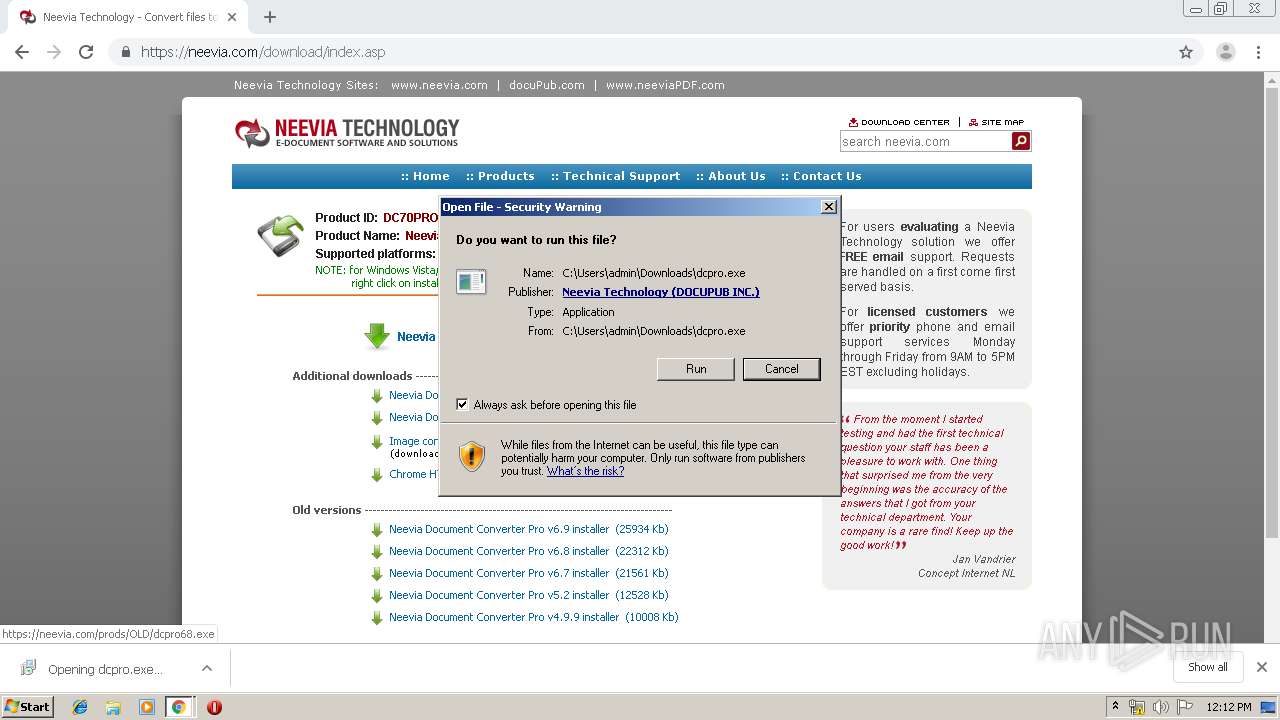Image resolution: width=1280 pixels, height=720 pixels.
Task: Click the docuPub.com site link
Action: pos(546,85)
